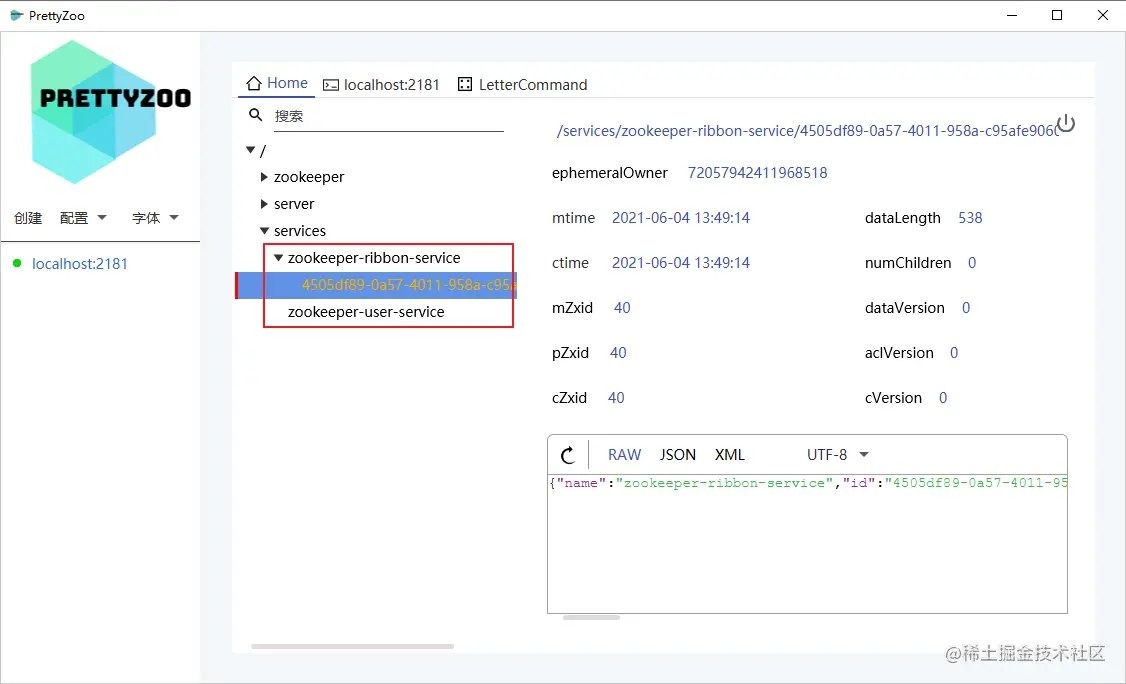This screenshot has height=684, width=1126.
Task: Maximize the PrettyZoo window
Action: coord(1057,15)
